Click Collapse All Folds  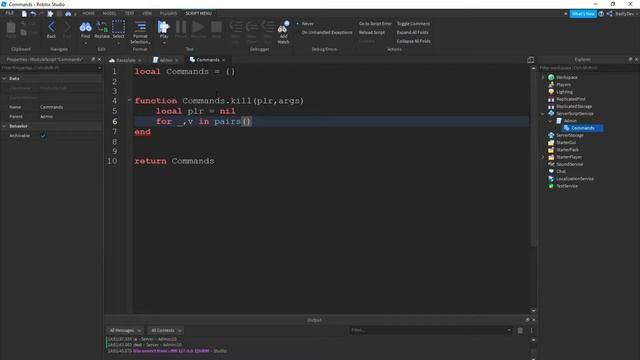click(x=413, y=41)
